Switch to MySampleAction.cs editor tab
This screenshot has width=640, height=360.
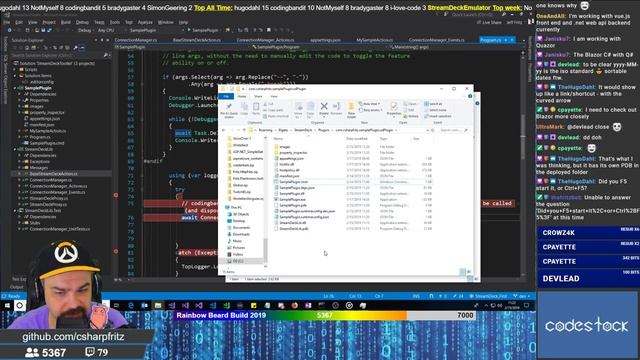(x=374, y=40)
